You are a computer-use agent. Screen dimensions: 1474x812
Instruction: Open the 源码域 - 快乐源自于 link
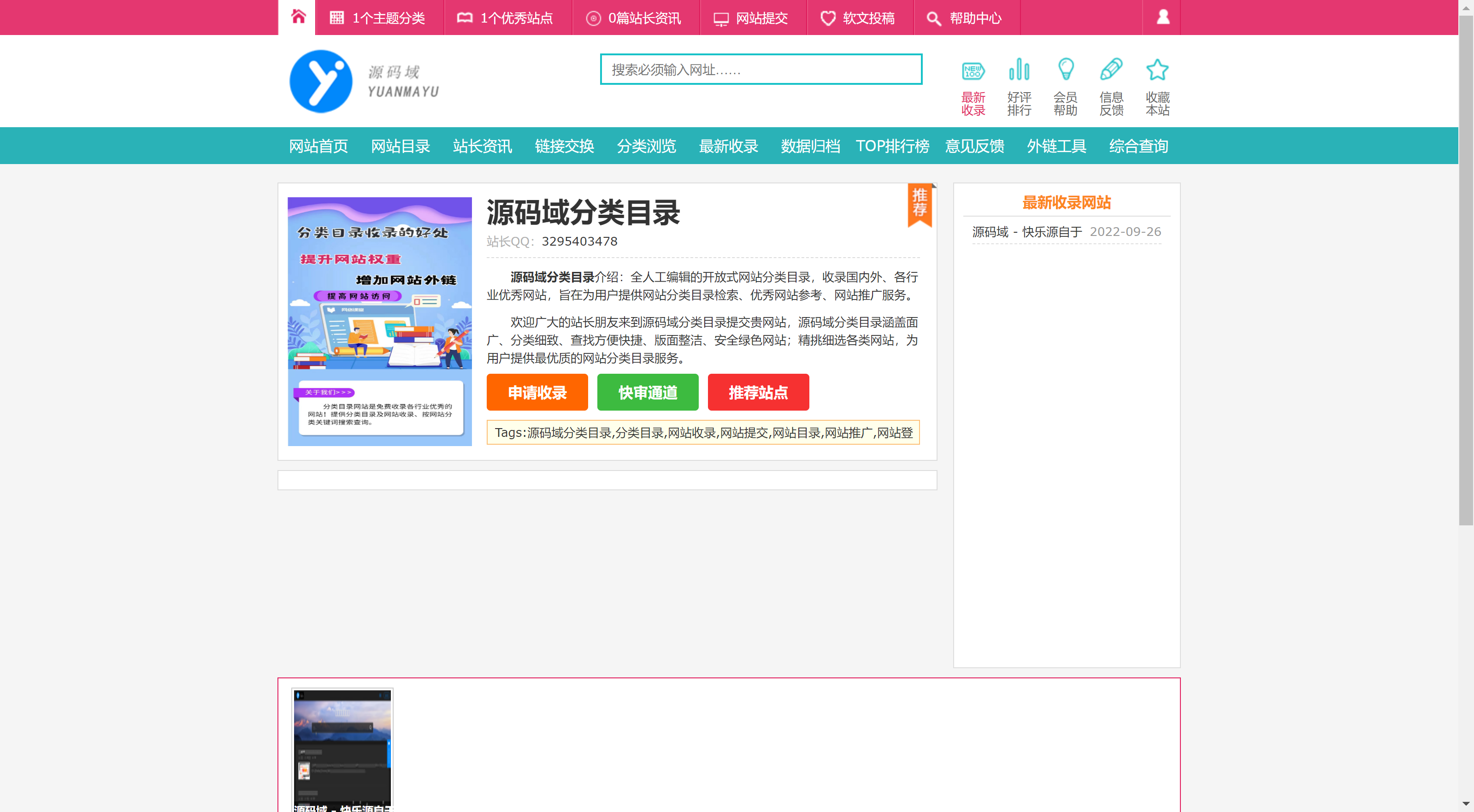pos(1027,232)
